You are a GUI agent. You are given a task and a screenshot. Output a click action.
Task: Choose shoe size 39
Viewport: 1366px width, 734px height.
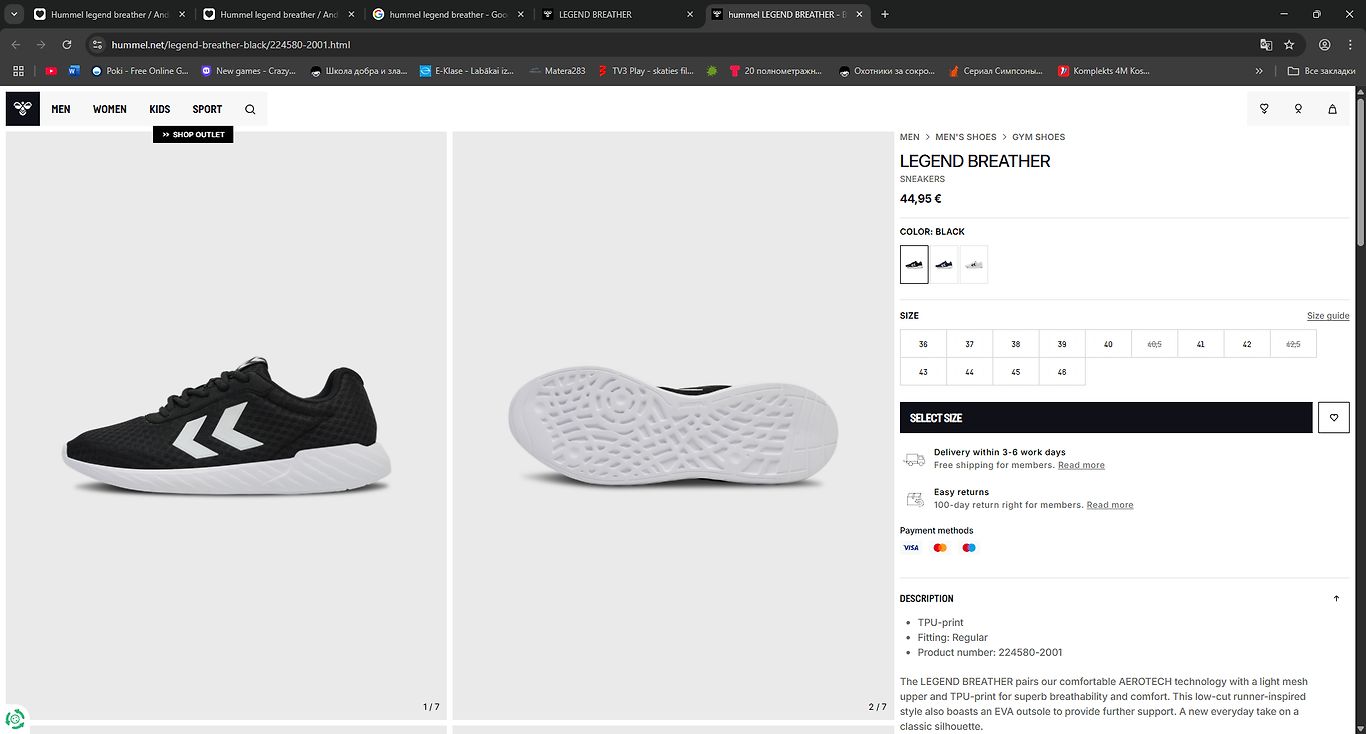pyautogui.click(x=1062, y=344)
